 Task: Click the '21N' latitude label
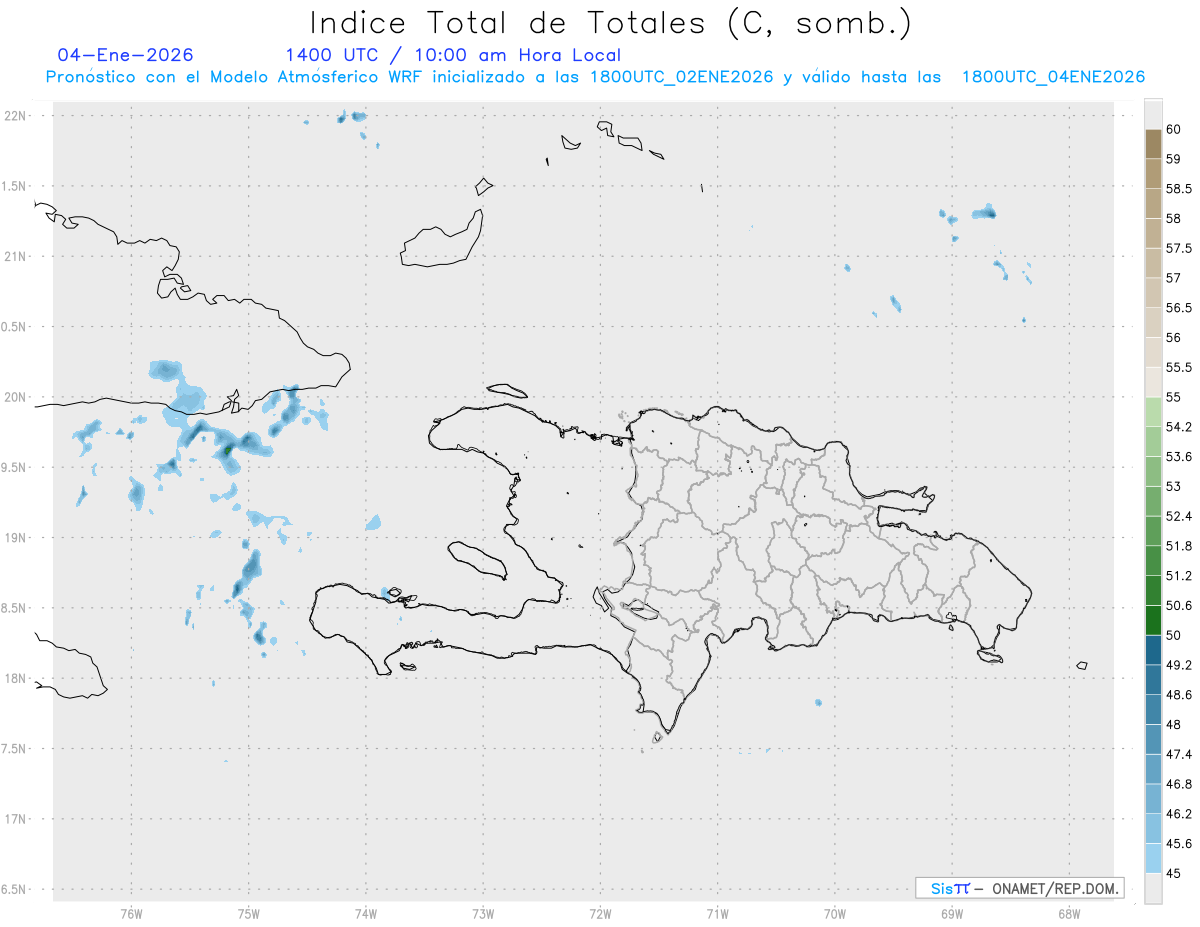click(x=16, y=256)
